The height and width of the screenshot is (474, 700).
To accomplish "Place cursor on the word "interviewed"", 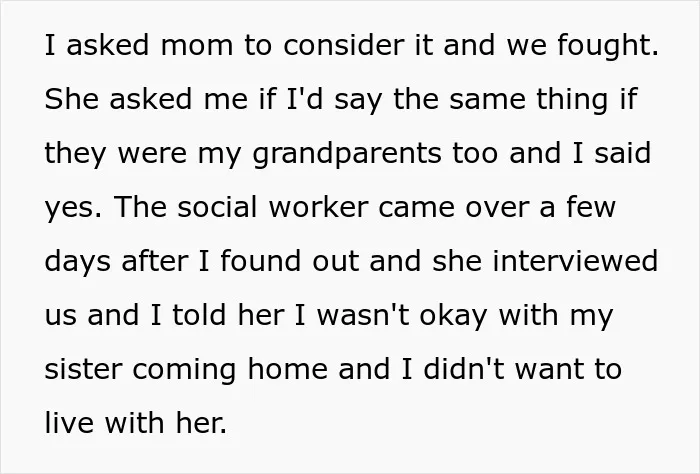I will [x=575, y=261].
